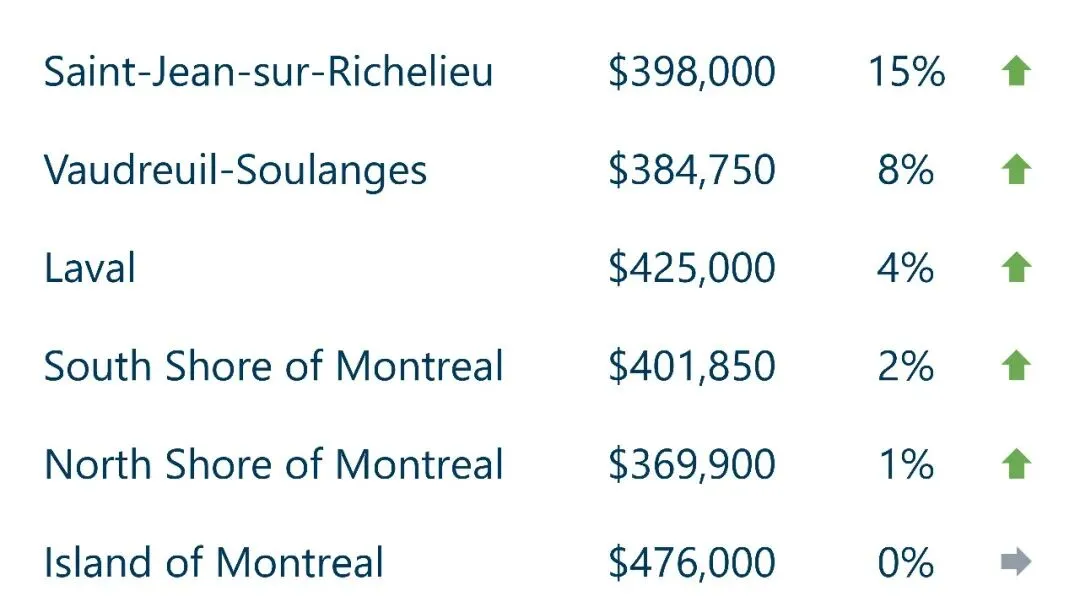Open the Laval region entry
Viewport: 1080px width, 613px height.
click(x=90, y=268)
